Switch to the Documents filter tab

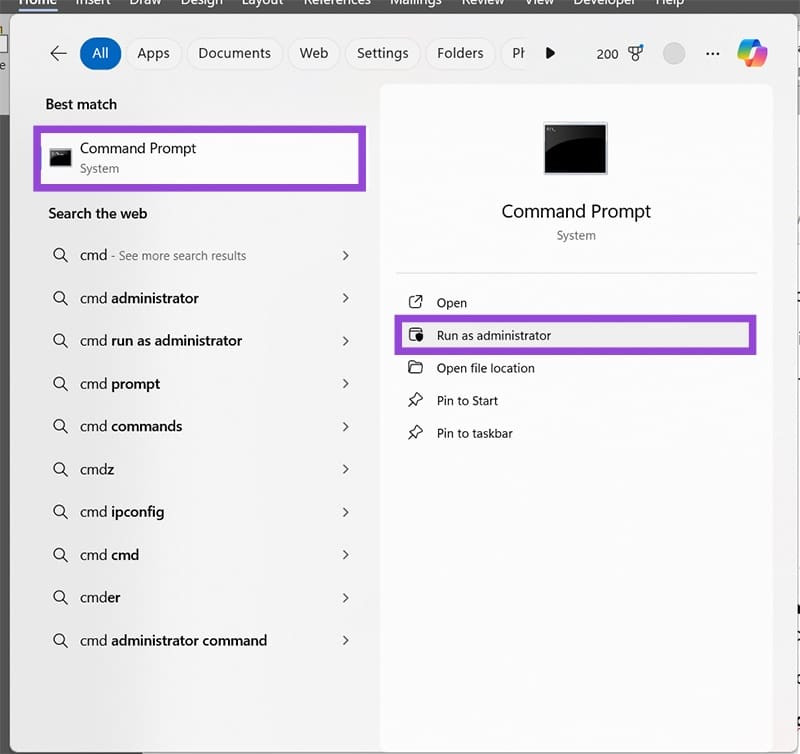pos(234,54)
